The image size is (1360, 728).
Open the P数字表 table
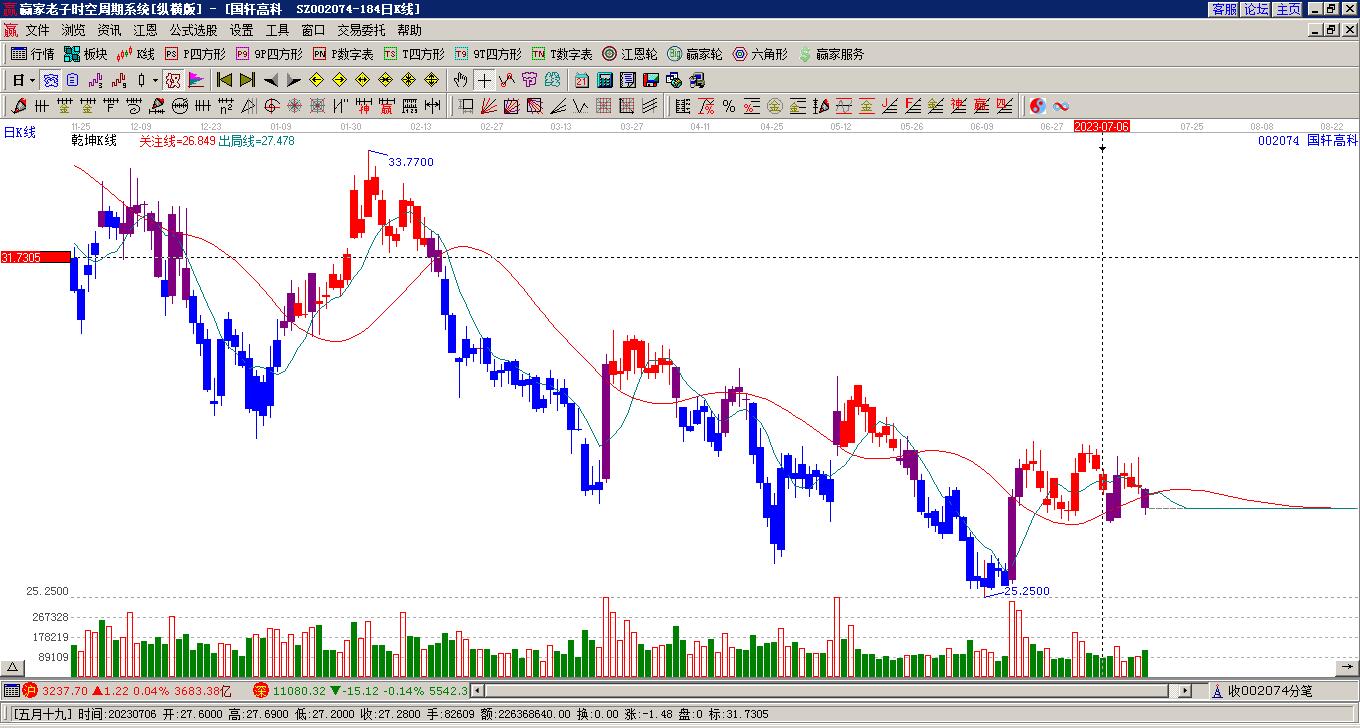pos(343,54)
